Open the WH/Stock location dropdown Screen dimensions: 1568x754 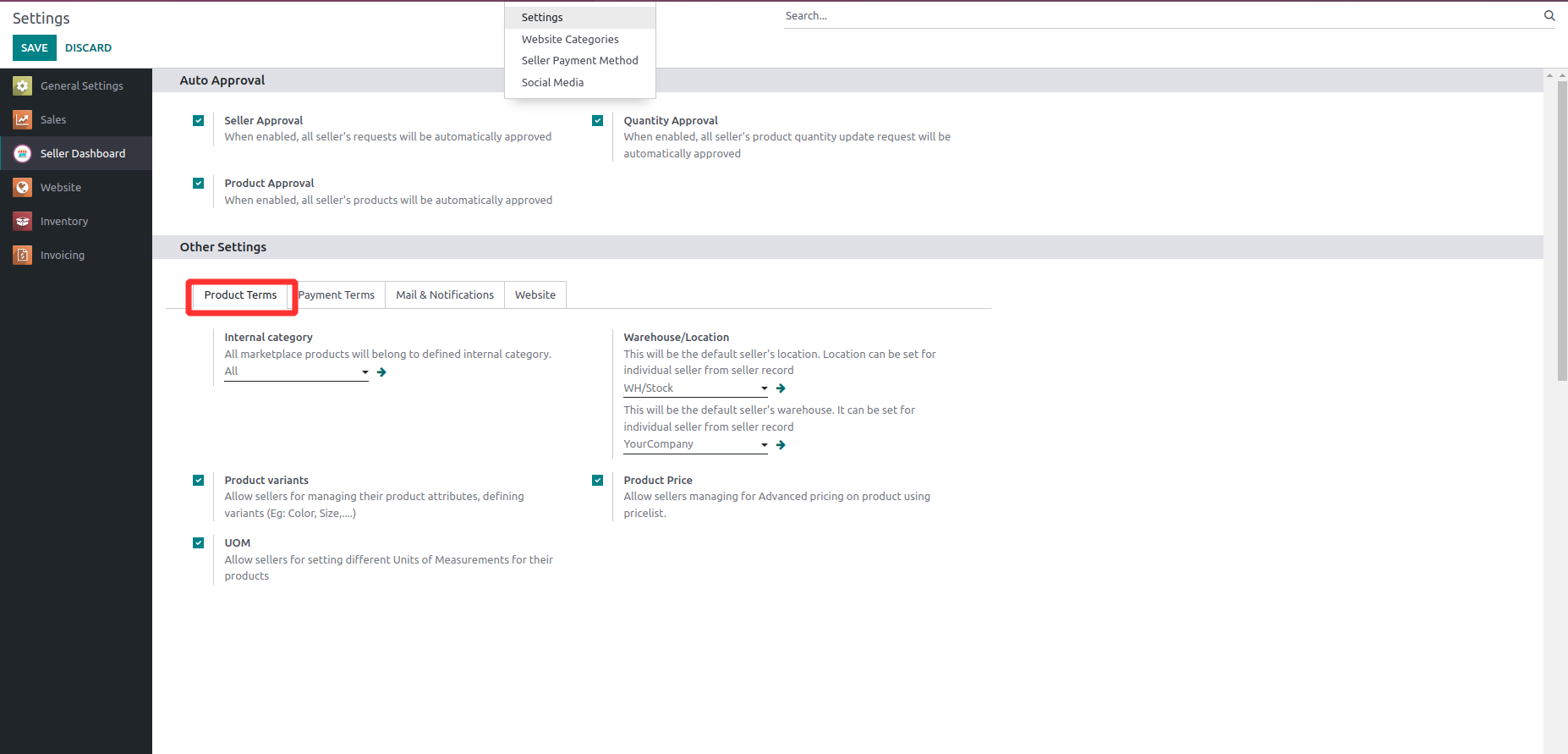point(764,388)
